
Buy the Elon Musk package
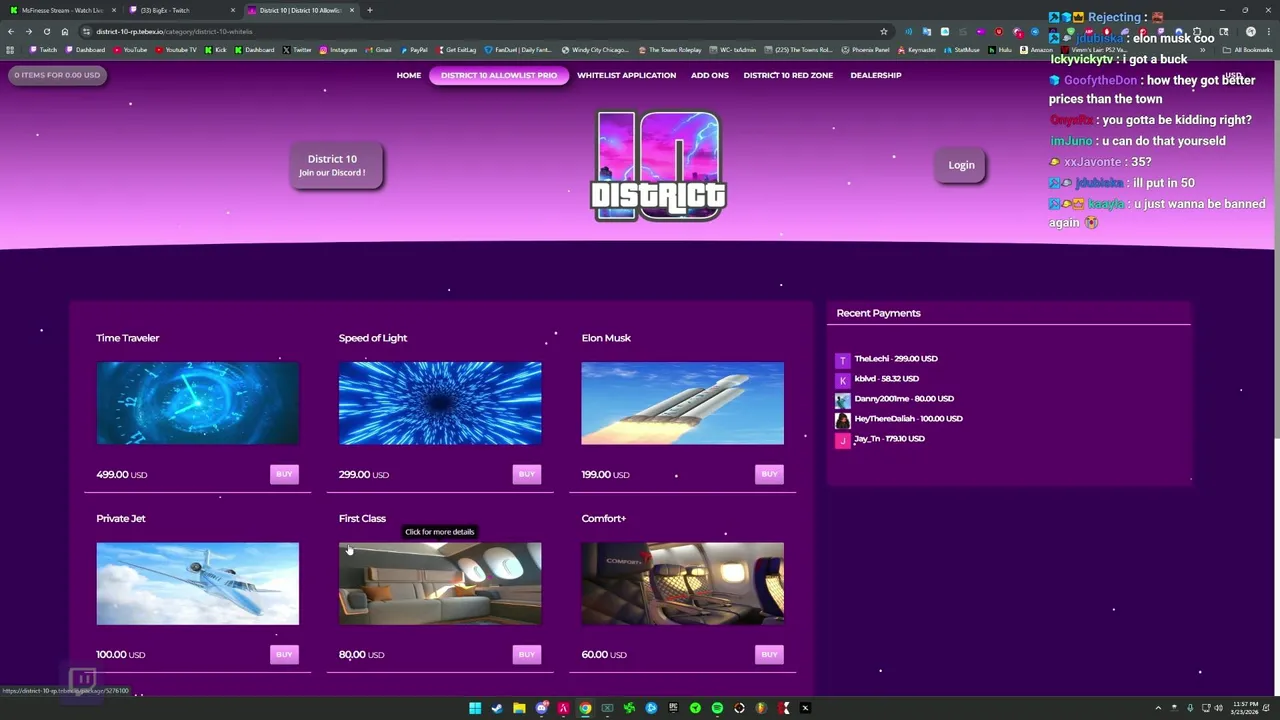point(769,474)
